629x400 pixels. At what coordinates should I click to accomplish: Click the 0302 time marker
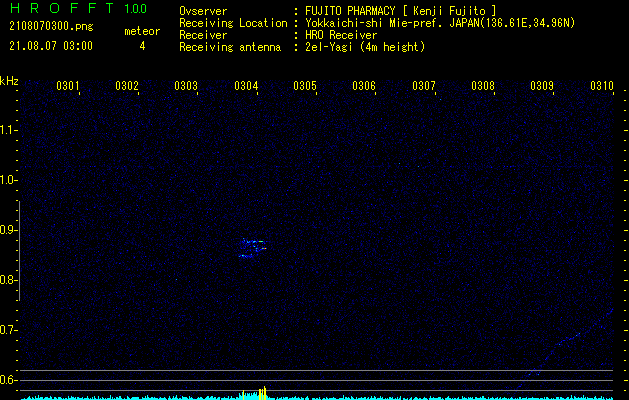127,86
